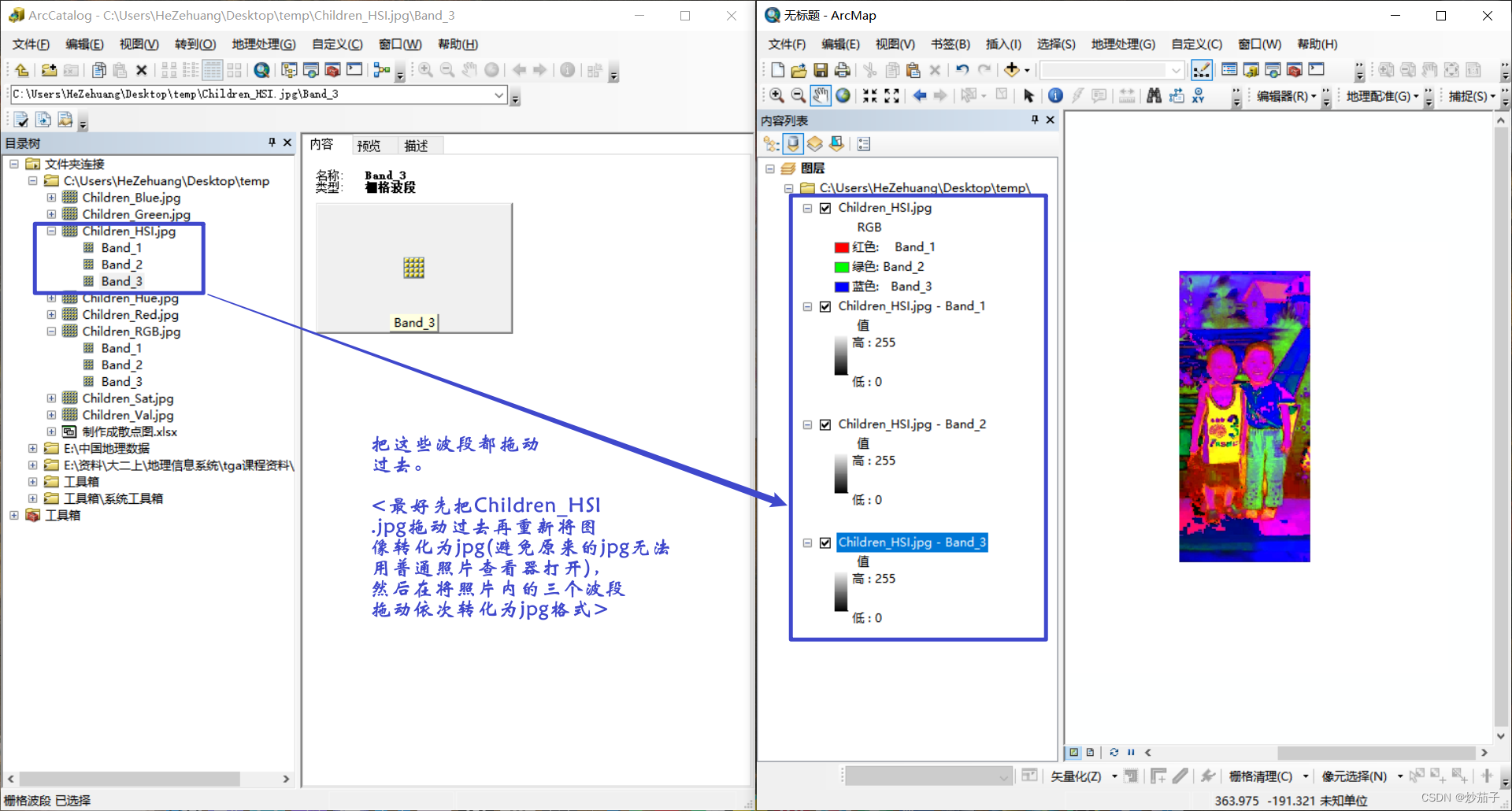Screen dimensions: 1512x811
Task: Open the Editor Toolbar in ArcMap
Action: pyautogui.click(x=1202, y=70)
